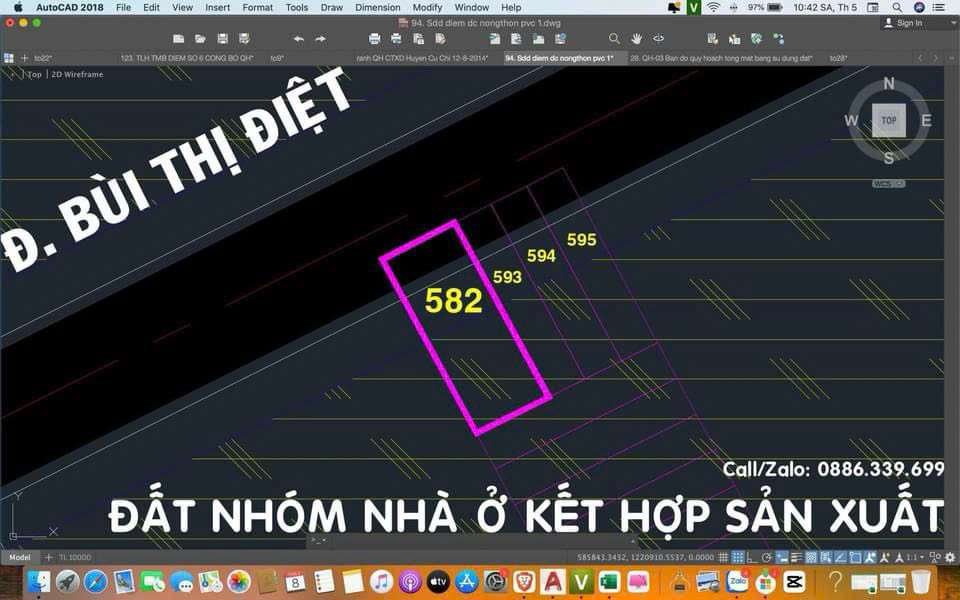Click the Redo arrow in the toolbar
960x600 pixels.
click(x=320, y=39)
